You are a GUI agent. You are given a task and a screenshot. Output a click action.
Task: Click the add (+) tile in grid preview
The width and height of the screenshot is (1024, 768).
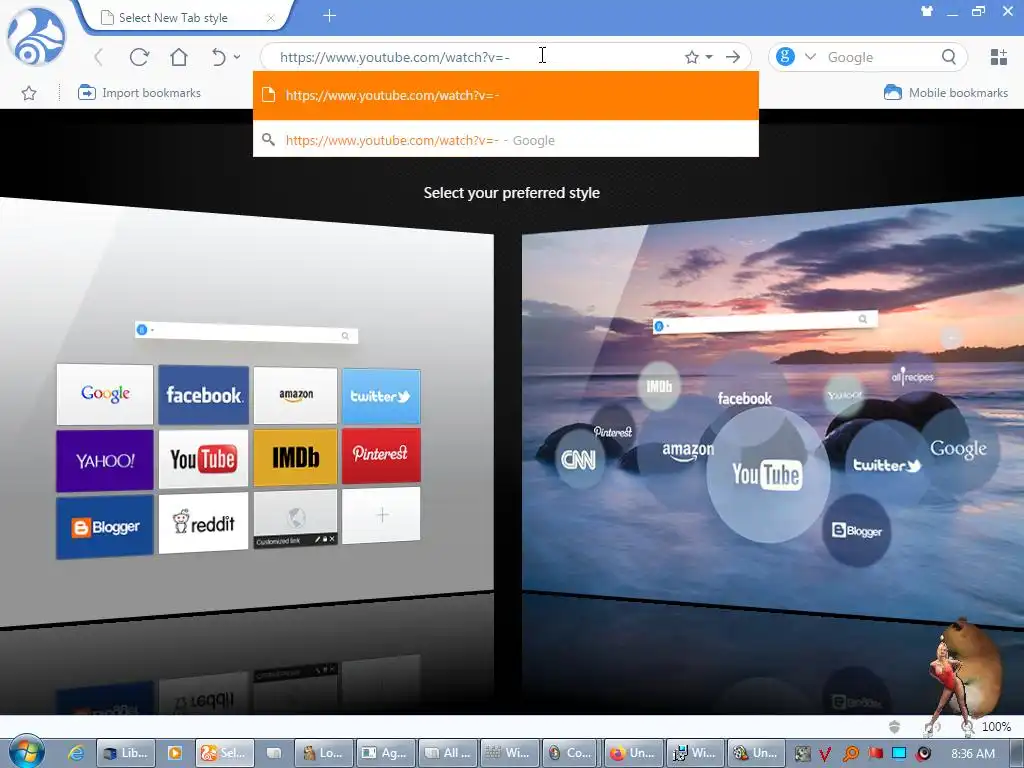(x=381, y=515)
